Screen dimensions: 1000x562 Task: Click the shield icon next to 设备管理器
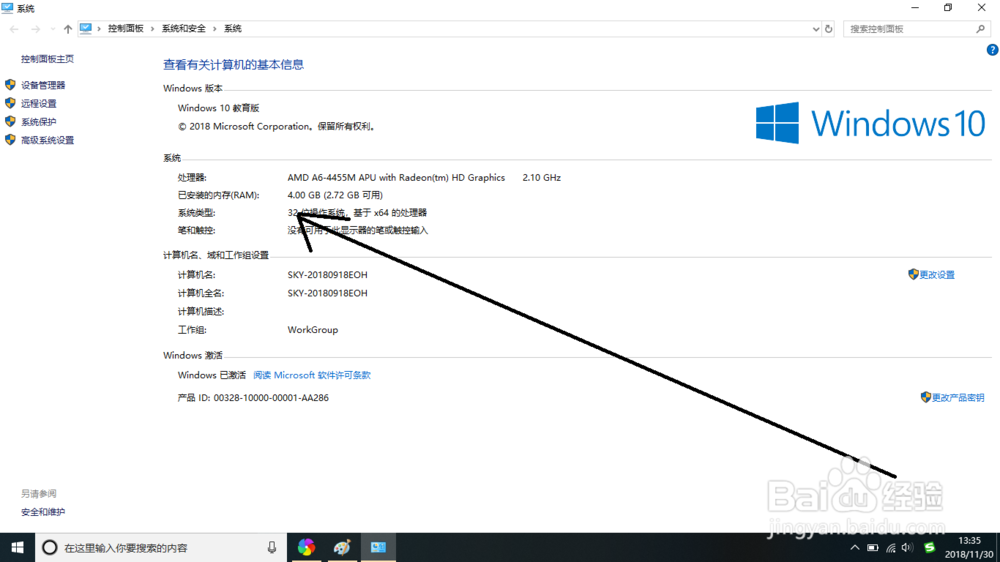pyautogui.click(x=10, y=84)
